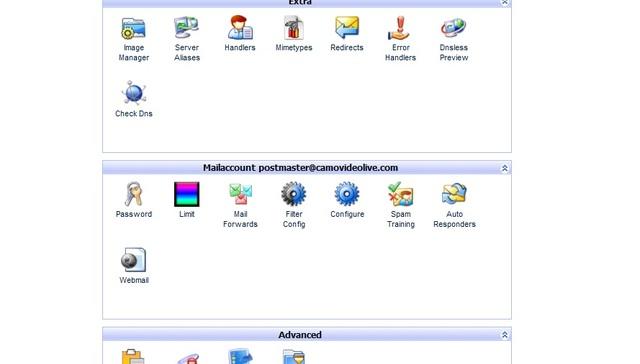Open the Limit color bar icon

click(x=187, y=194)
